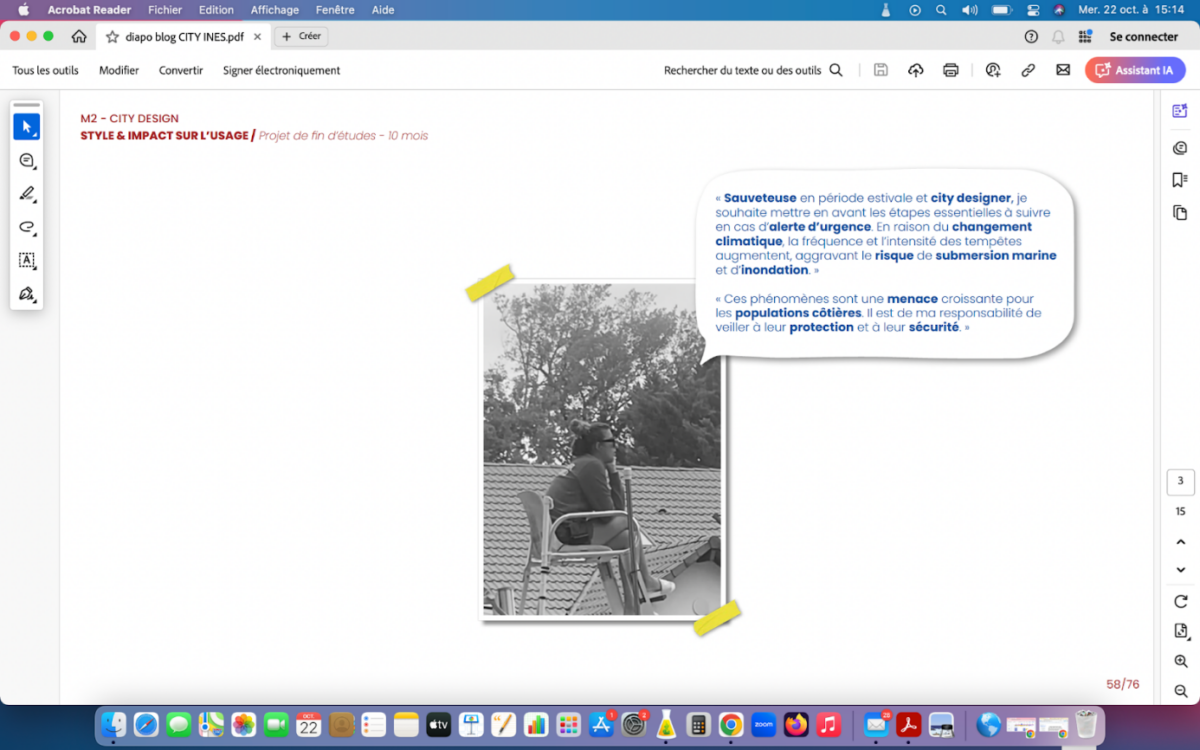1200x750 pixels.
Task: Switch to the Convertir tab
Action: [x=181, y=70]
